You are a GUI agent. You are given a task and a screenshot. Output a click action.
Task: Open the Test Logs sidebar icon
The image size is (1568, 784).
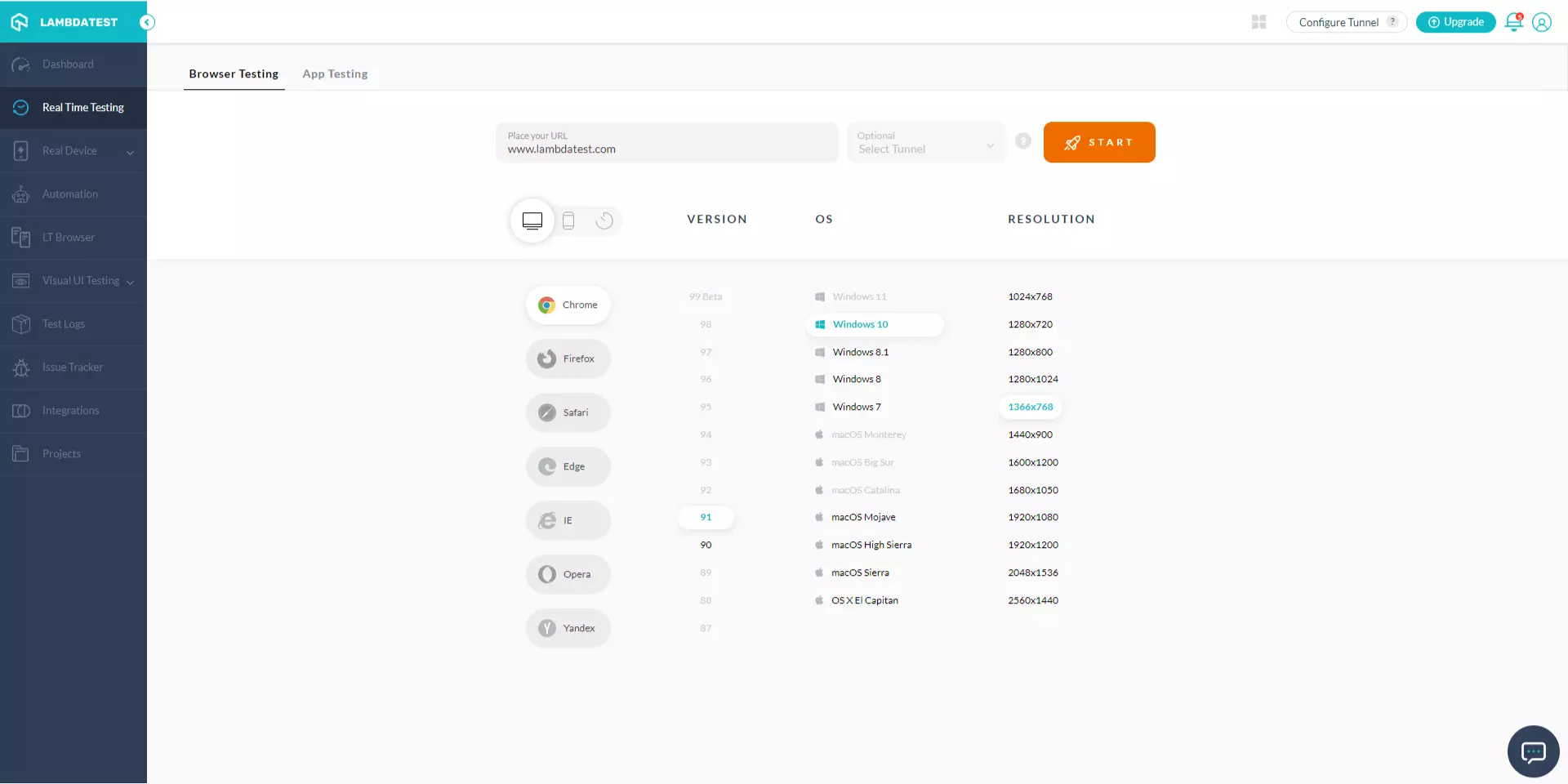(20, 323)
